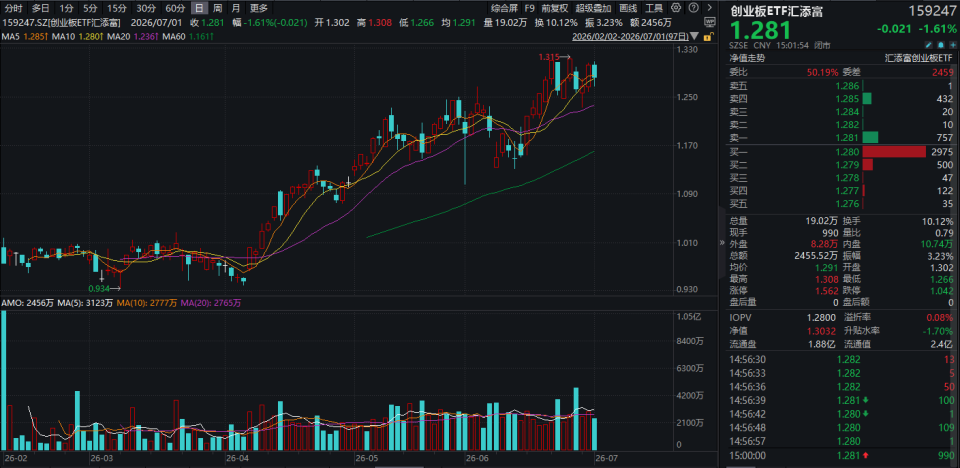Toggle 超级叠加 overlay option
Screen dimensions: 960x468
[x=593, y=8]
